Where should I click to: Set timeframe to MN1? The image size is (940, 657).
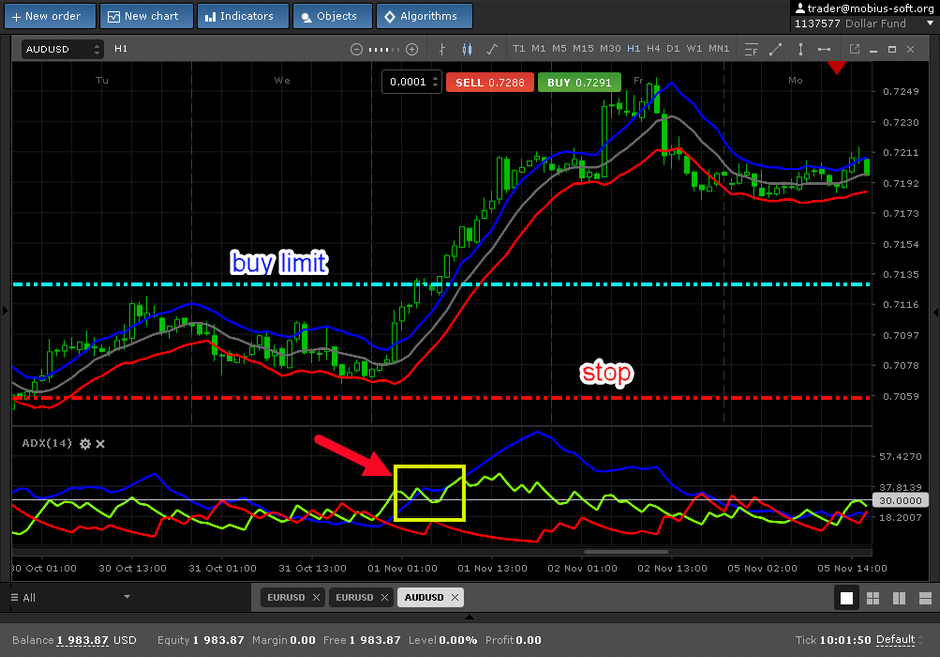(719, 49)
